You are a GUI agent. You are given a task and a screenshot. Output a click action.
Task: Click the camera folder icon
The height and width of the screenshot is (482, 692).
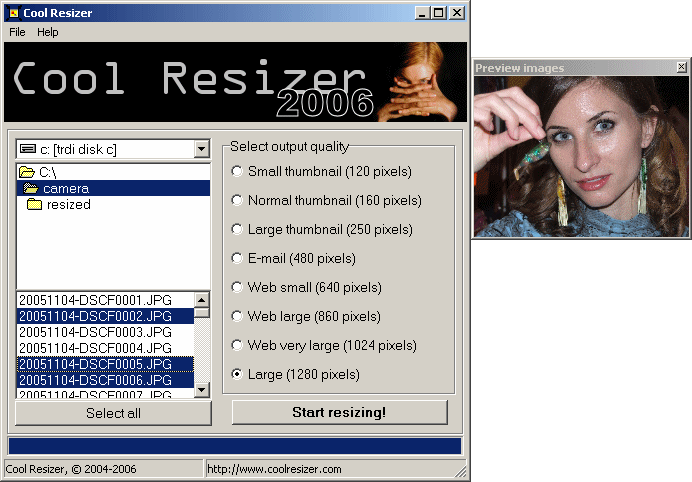click(31, 188)
